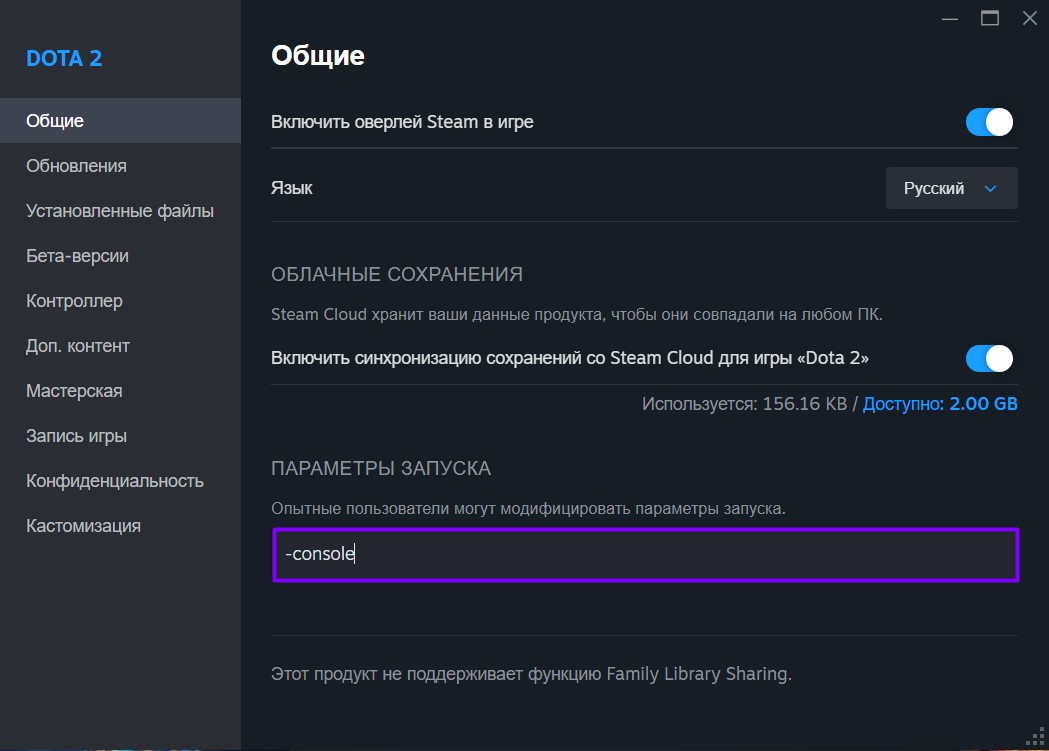Open the Конфиденциальность section
Image resolution: width=1049 pixels, height=751 pixels.
(115, 481)
